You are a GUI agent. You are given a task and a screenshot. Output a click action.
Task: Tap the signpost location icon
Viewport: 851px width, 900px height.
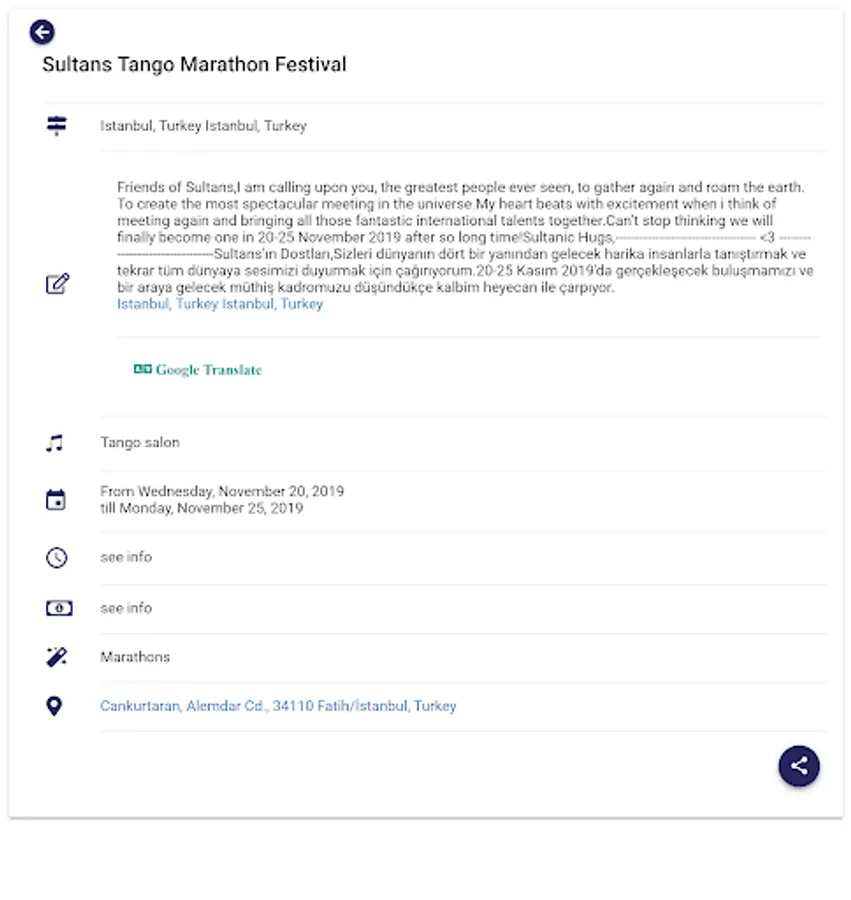click(56, 126)
